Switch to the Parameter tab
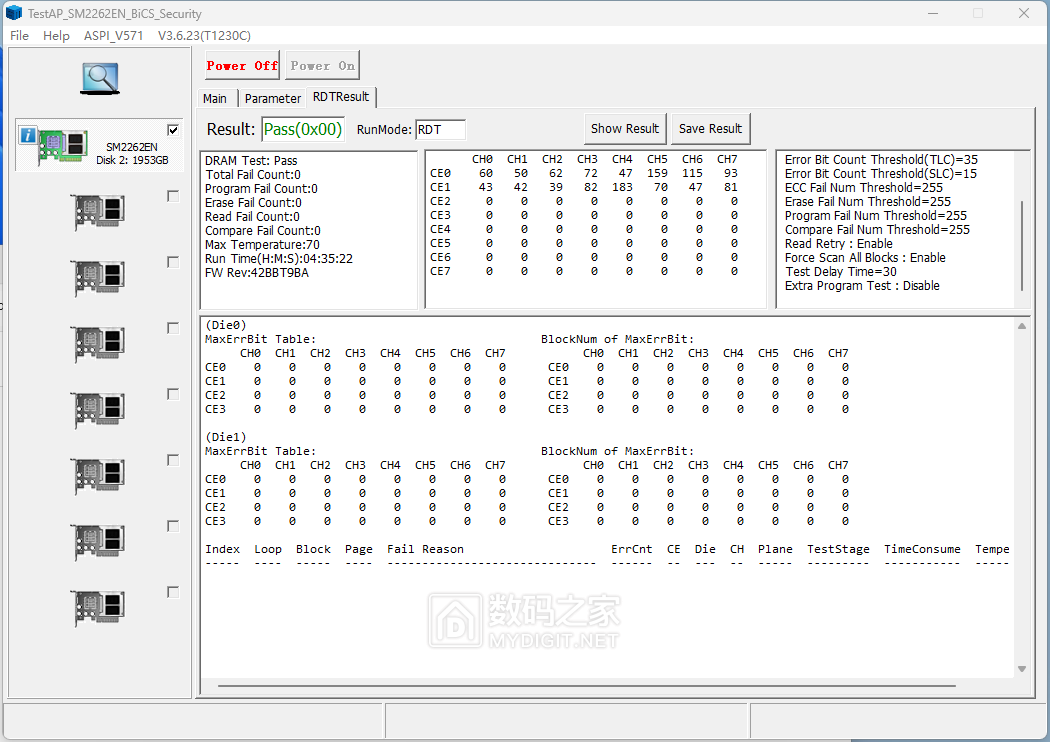 click(x=272, y=98)
